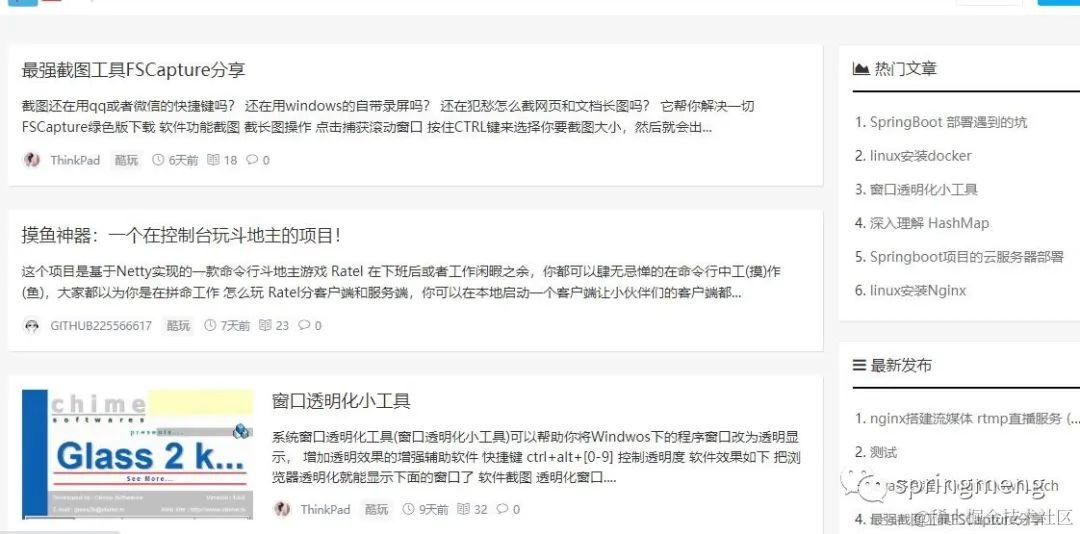Click the comment icon on 窗口透明化小工具 post
The width and height of the screenshot is (1080, 534).
click(502, 509)
